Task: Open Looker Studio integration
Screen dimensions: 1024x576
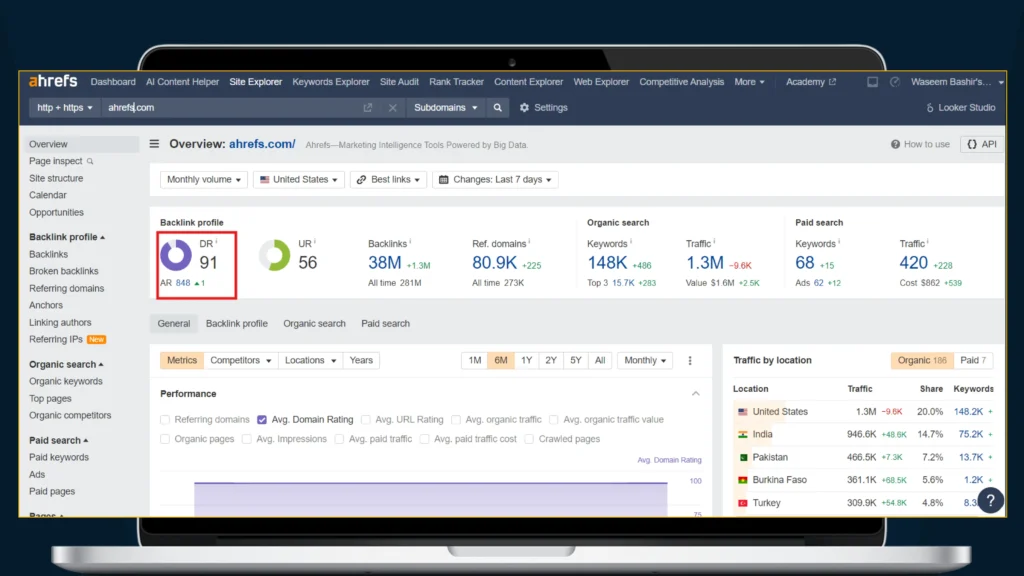Action: tap(961, 108)
